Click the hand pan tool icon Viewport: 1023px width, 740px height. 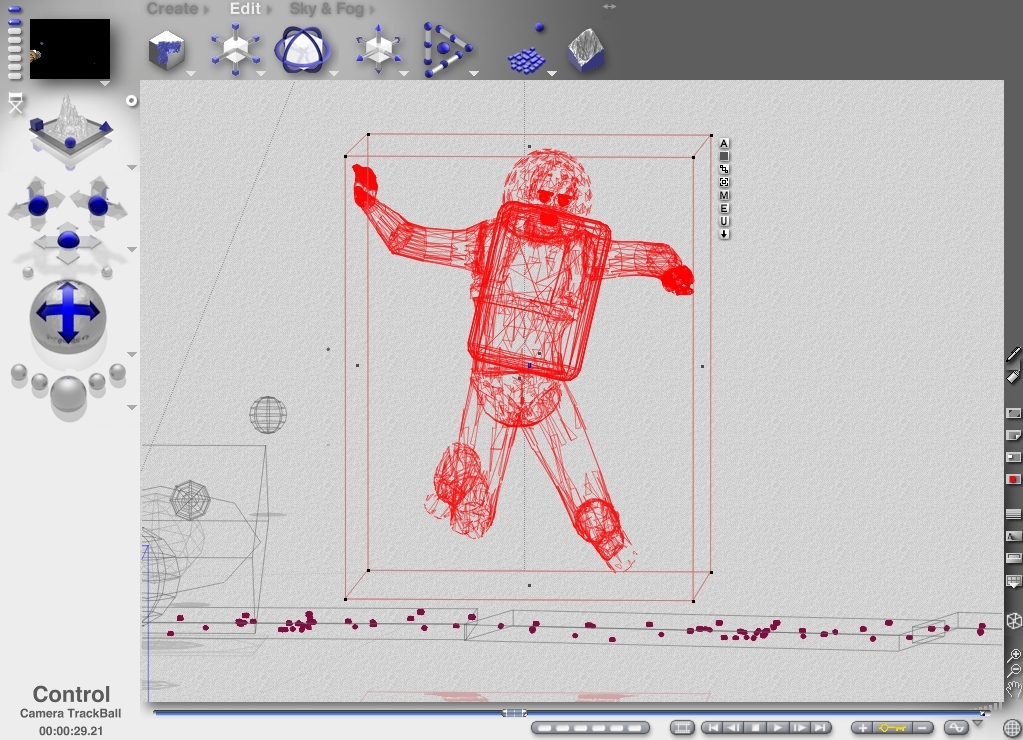(x=1014, y=687)
